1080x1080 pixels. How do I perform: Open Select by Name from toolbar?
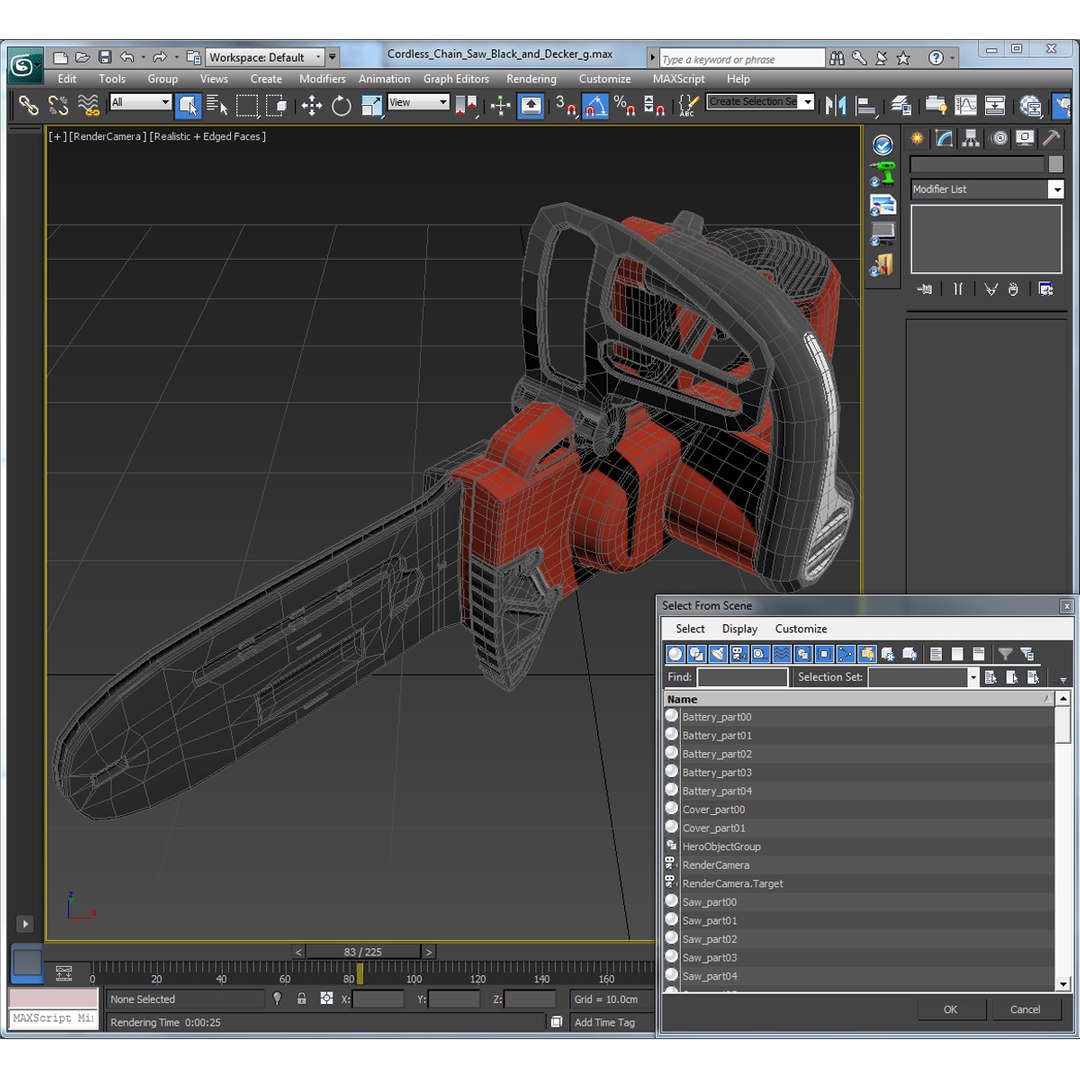[217, 105]
